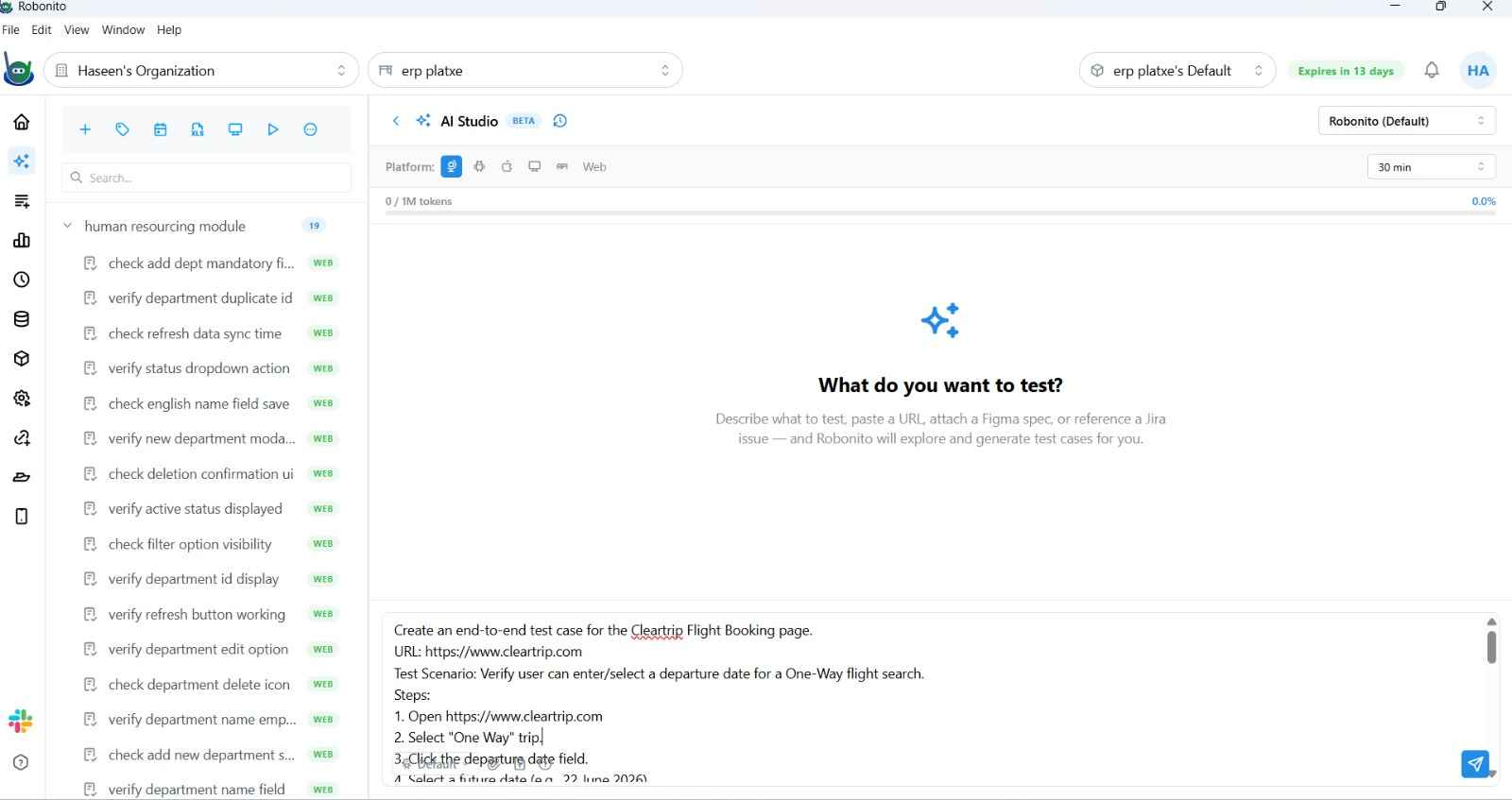
Task: Open test 'verify department duplicate id'
Action: [200, 298]
